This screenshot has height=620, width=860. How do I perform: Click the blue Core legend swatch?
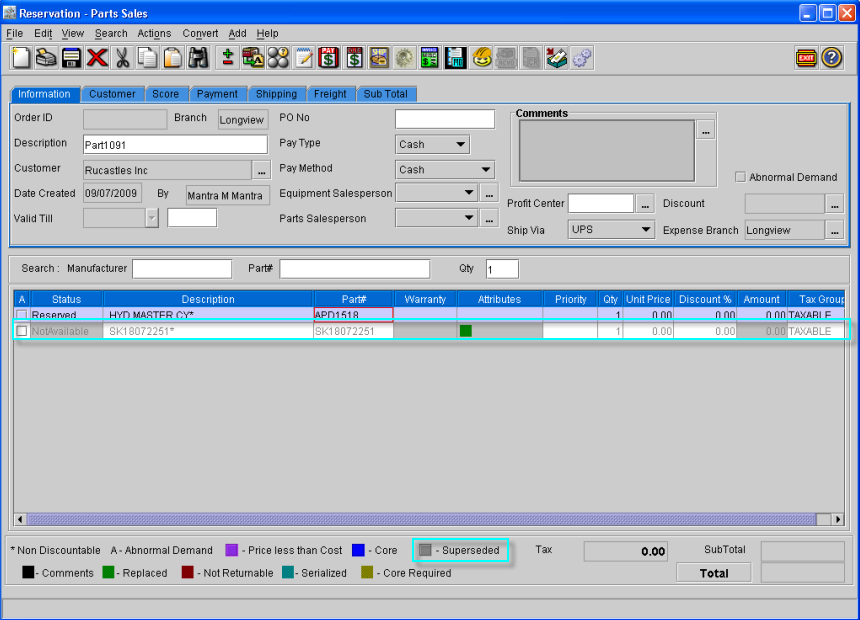point(358,550)
